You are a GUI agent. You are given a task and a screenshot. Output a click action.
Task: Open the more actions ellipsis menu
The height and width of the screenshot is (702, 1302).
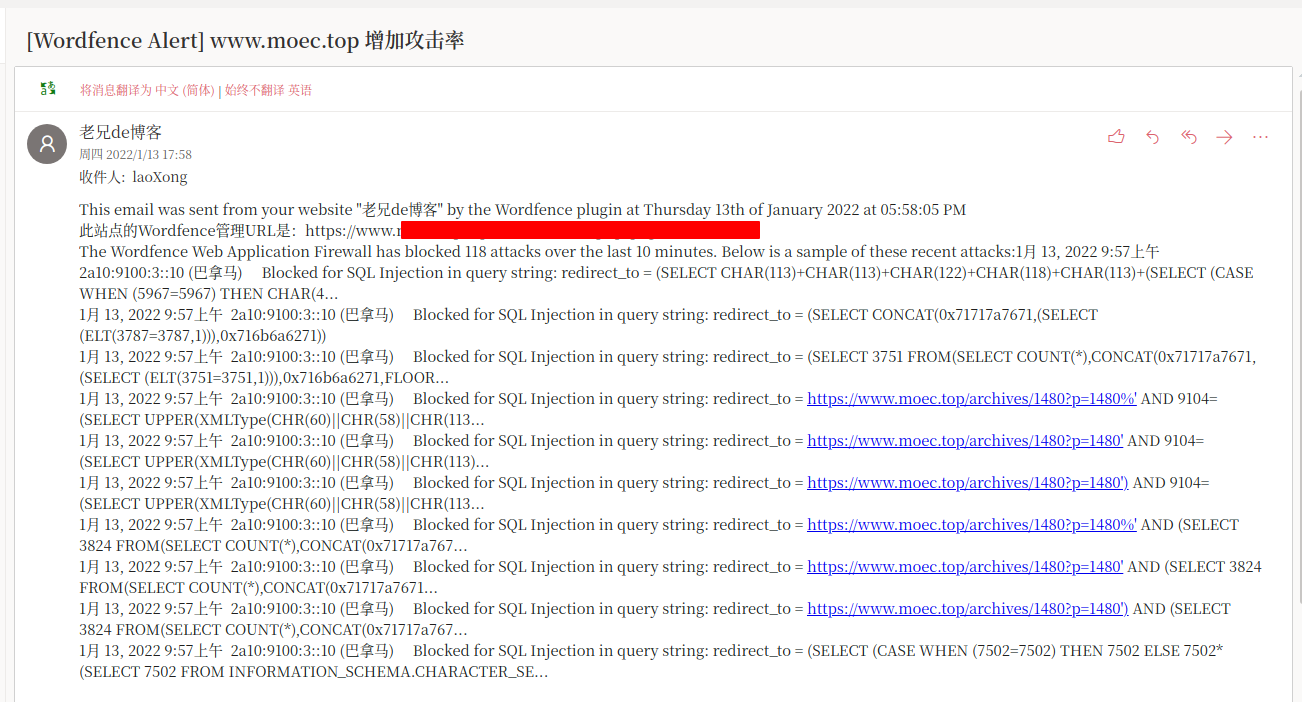(x=1260, y=137)
